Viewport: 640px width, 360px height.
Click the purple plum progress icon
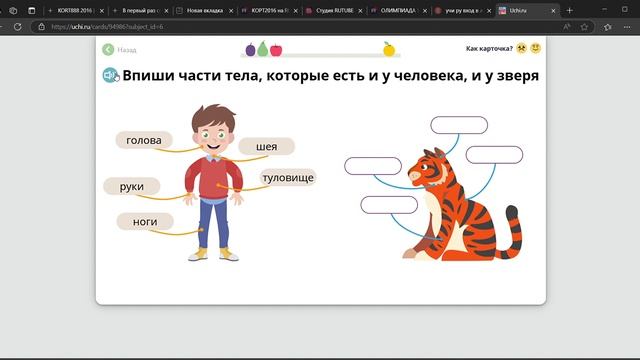pyautogui.click(x=250, y=50)
